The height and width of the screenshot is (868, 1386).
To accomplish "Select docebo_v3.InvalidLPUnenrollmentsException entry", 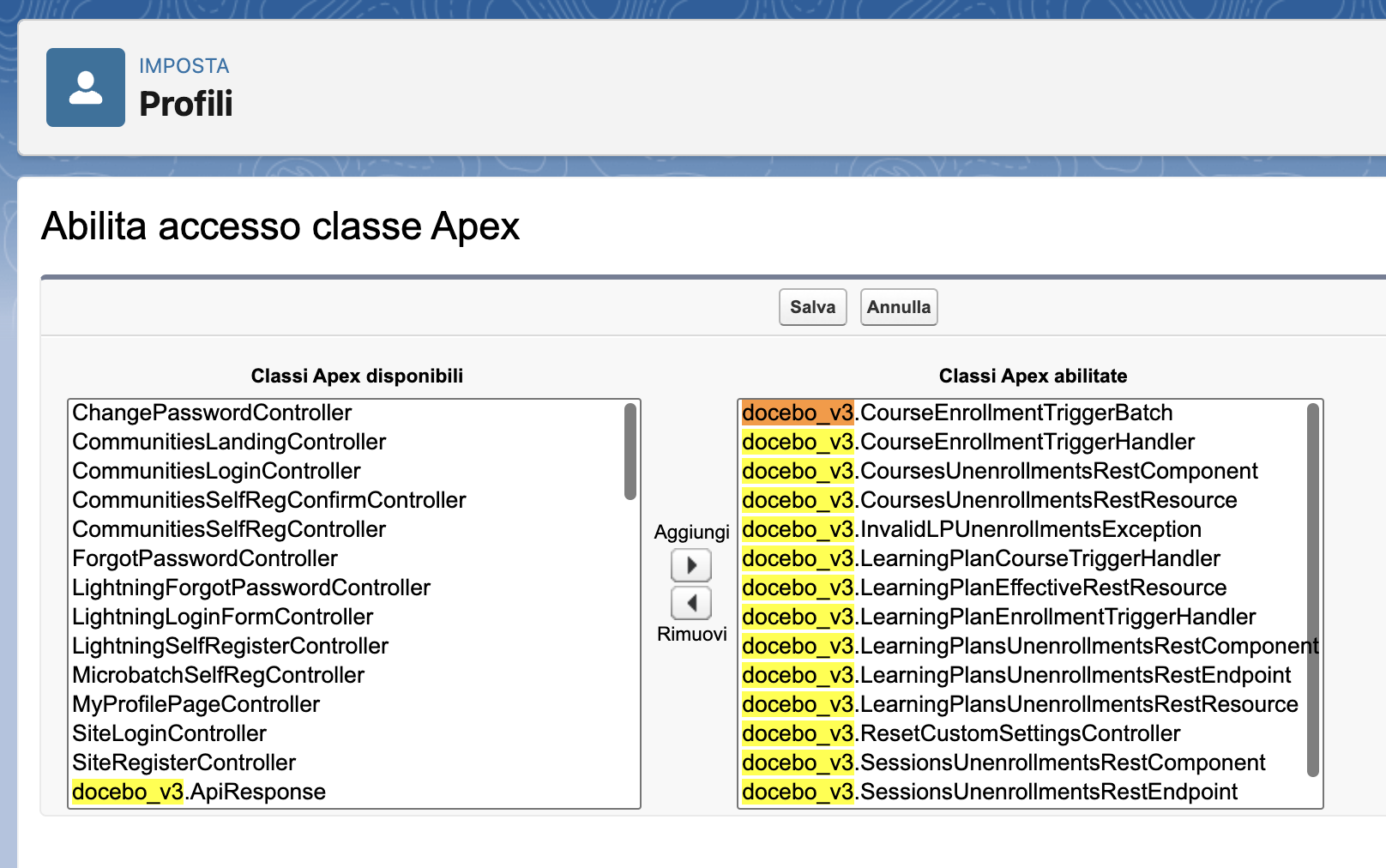I will pyautogui.click(x=972, y=529).
